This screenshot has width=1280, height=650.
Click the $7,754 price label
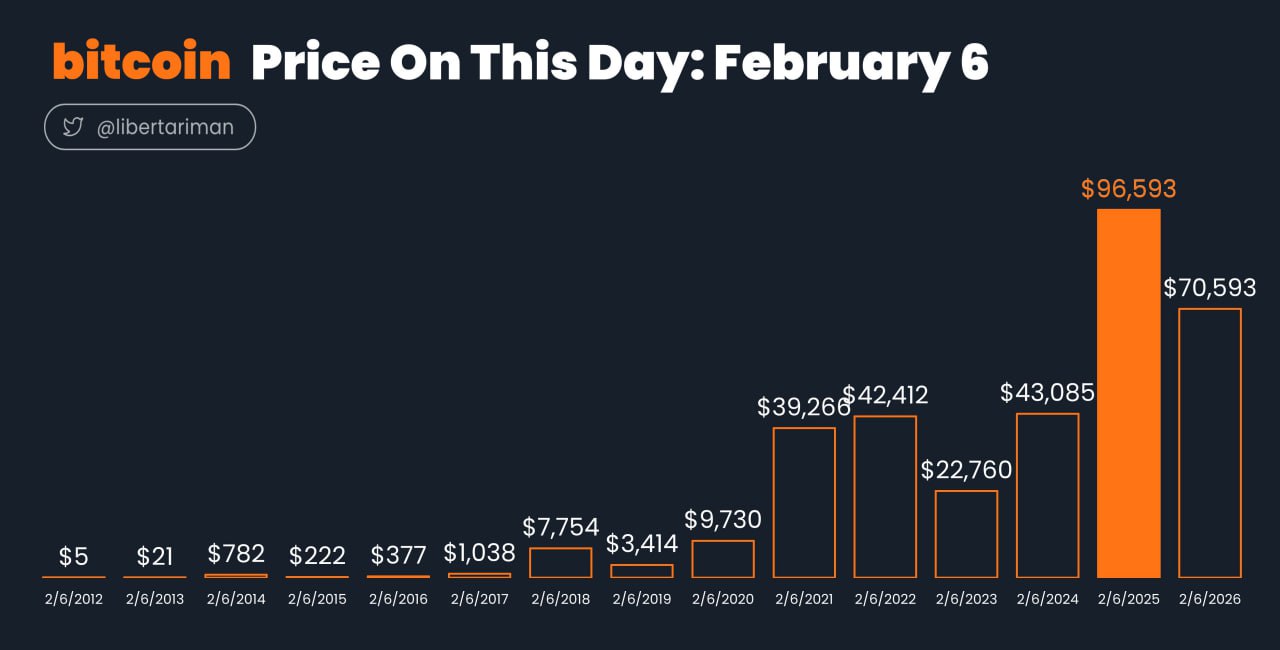[x=560, y=527]
